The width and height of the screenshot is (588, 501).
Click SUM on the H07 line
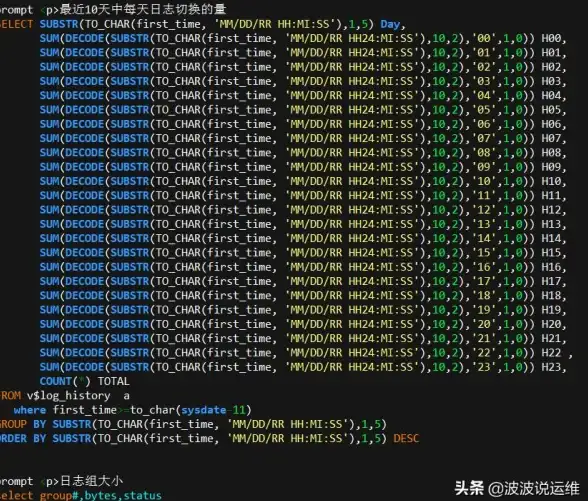(x=50, y=138)
